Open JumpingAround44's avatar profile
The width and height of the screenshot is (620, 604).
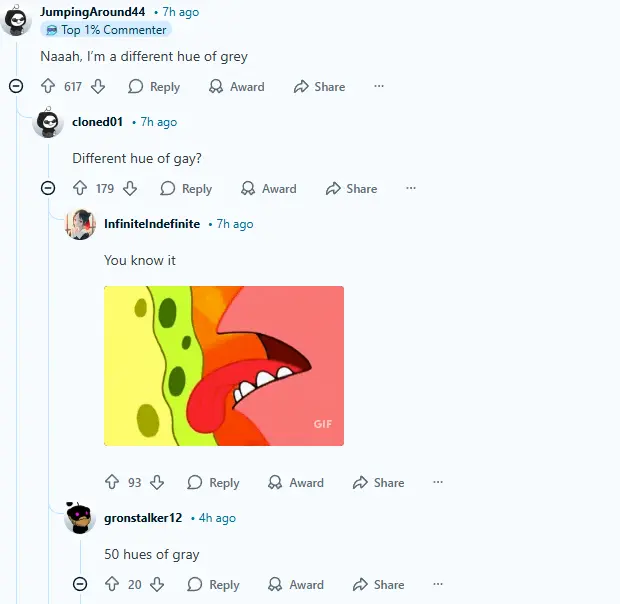[16, 20]
